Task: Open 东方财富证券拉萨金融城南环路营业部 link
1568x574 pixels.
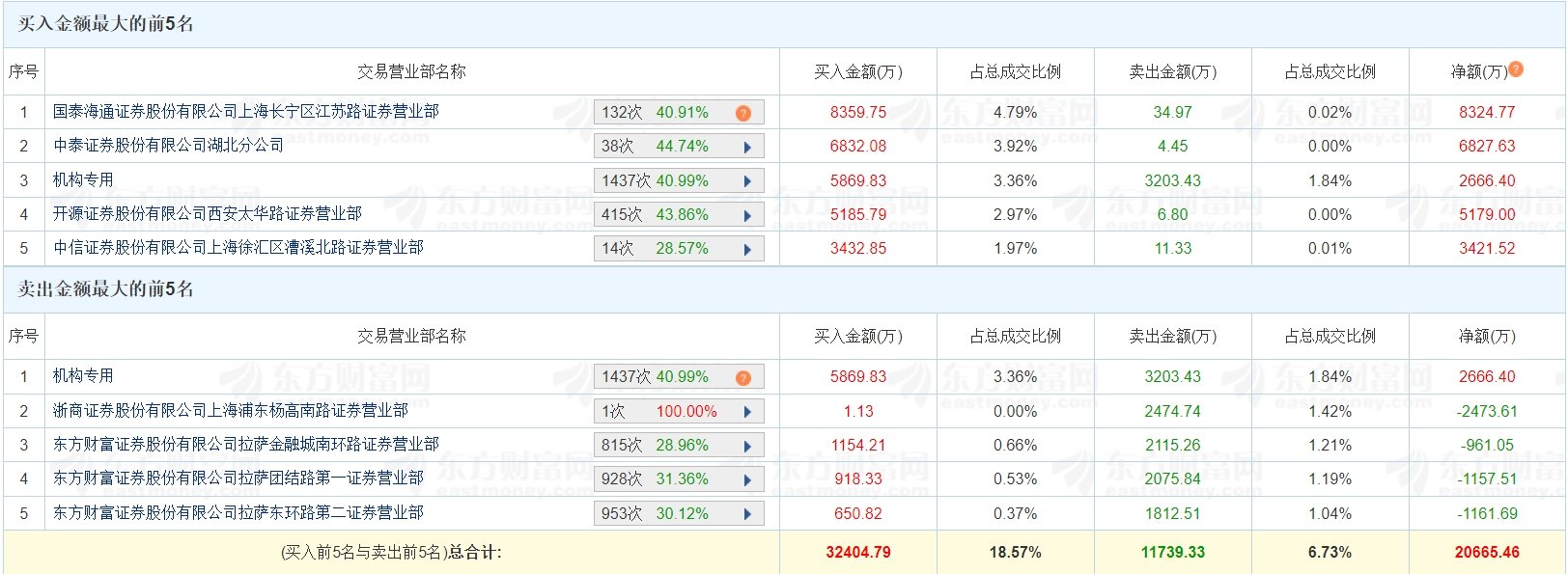Action: tap(246, 444)
